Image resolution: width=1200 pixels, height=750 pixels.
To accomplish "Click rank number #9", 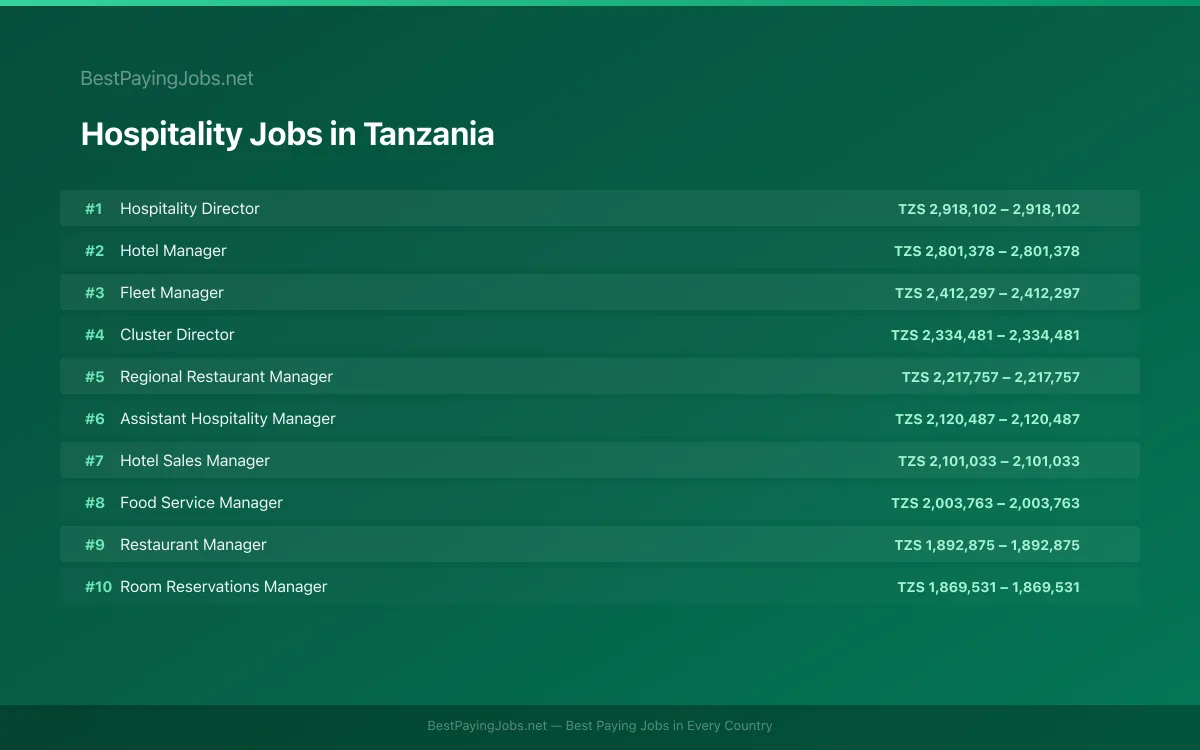I will (x=94, y=545).
